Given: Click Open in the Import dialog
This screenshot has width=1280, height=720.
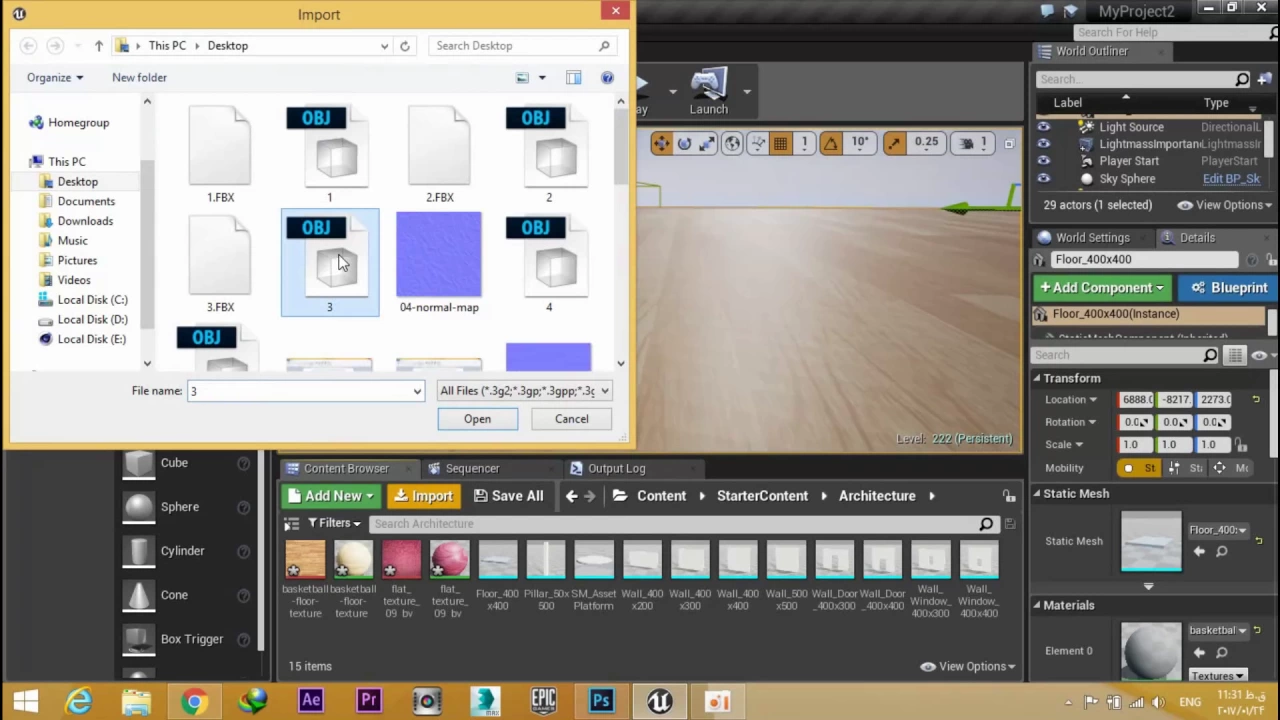Looking at the screenshot, I should click(477, 419).
